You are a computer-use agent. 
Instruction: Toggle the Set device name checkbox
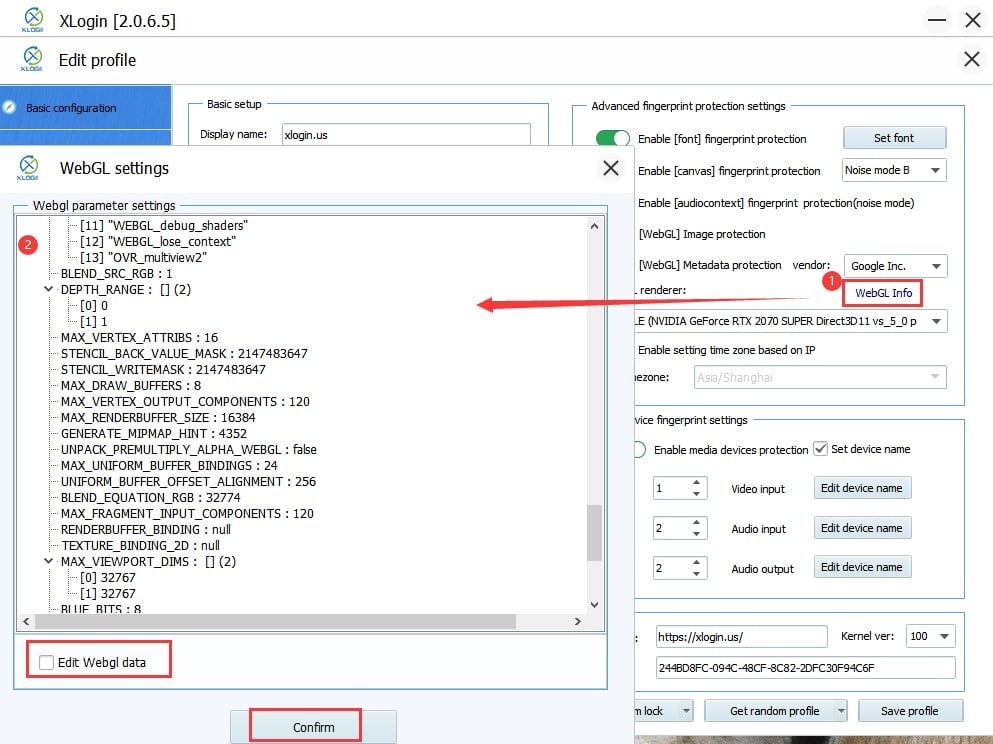coord(821,449)
